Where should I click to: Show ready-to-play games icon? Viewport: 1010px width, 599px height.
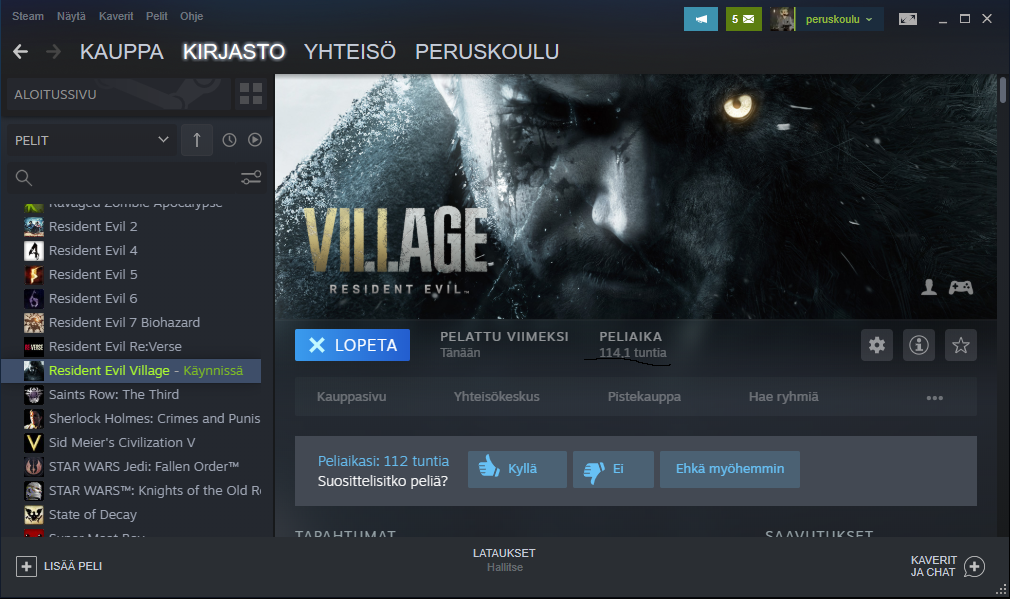click(255, 140)
